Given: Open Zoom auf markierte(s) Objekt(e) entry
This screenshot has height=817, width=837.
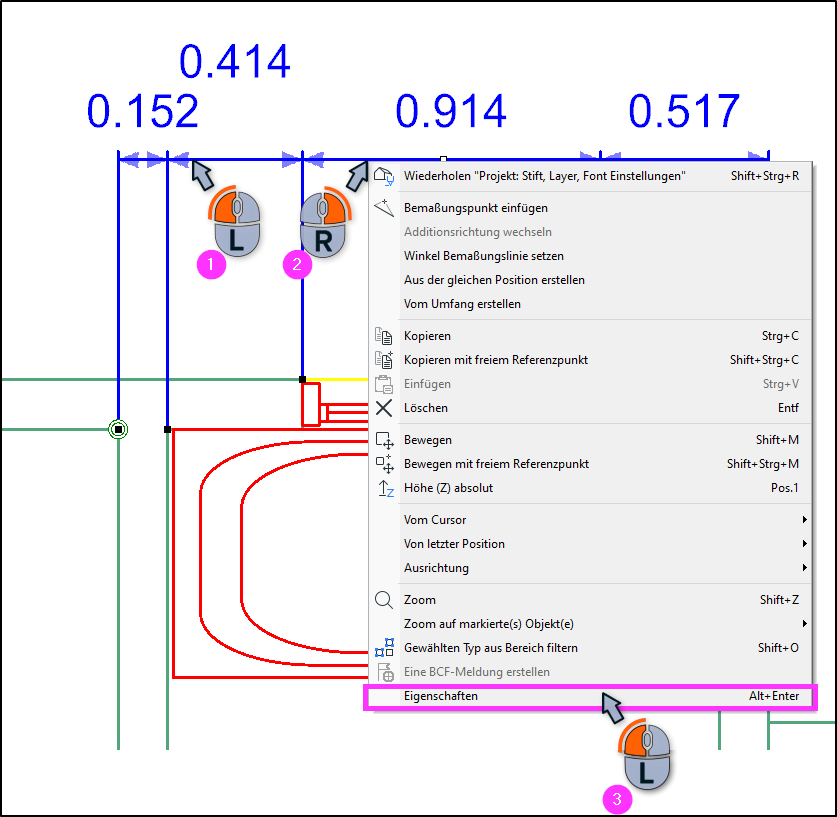Looking at the screenshot, I should [x=590, y=624].
